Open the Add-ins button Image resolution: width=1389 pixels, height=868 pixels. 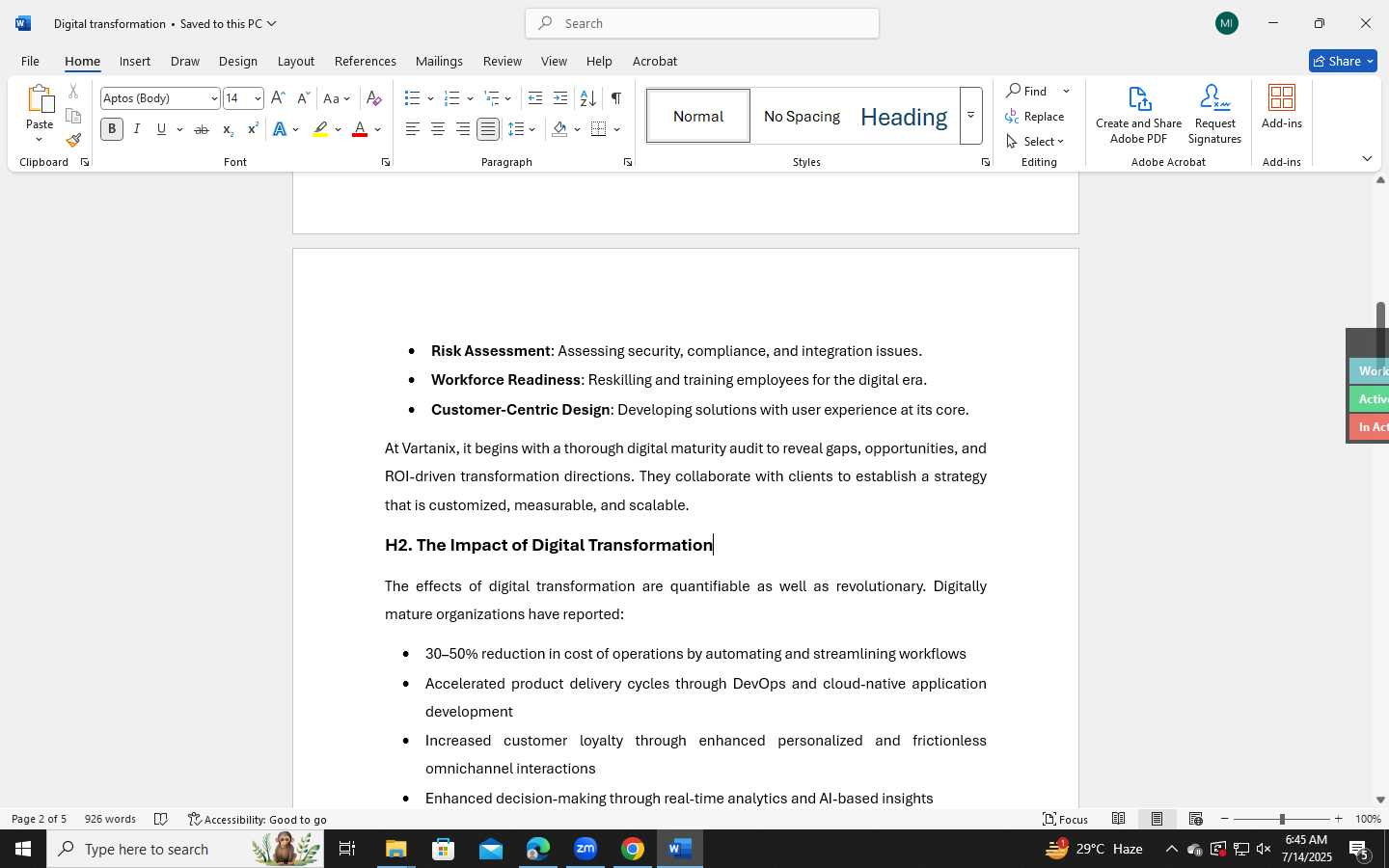click(x=1282, y=107)
